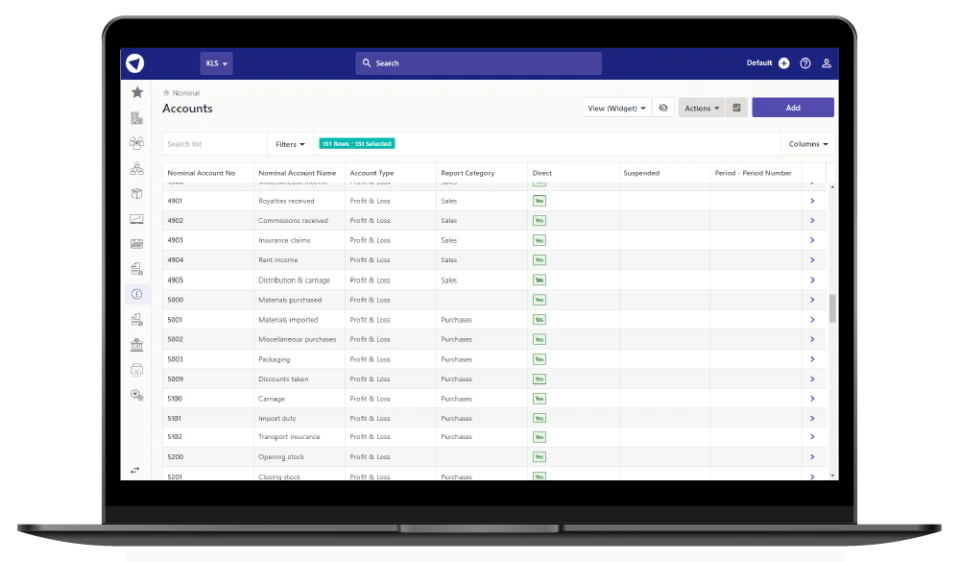Open the Columns dropdown
The image size is (960, 562).
(x=808, y=144)
